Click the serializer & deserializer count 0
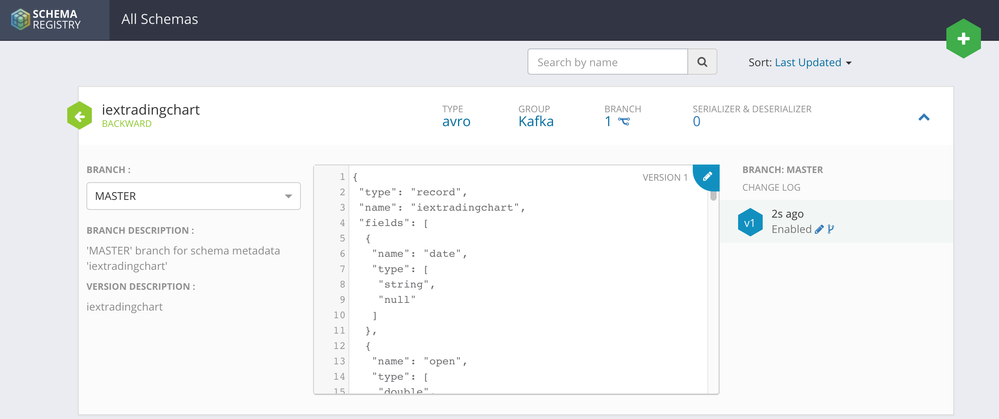This screenshot has height=419, width=999. point(697,122)
